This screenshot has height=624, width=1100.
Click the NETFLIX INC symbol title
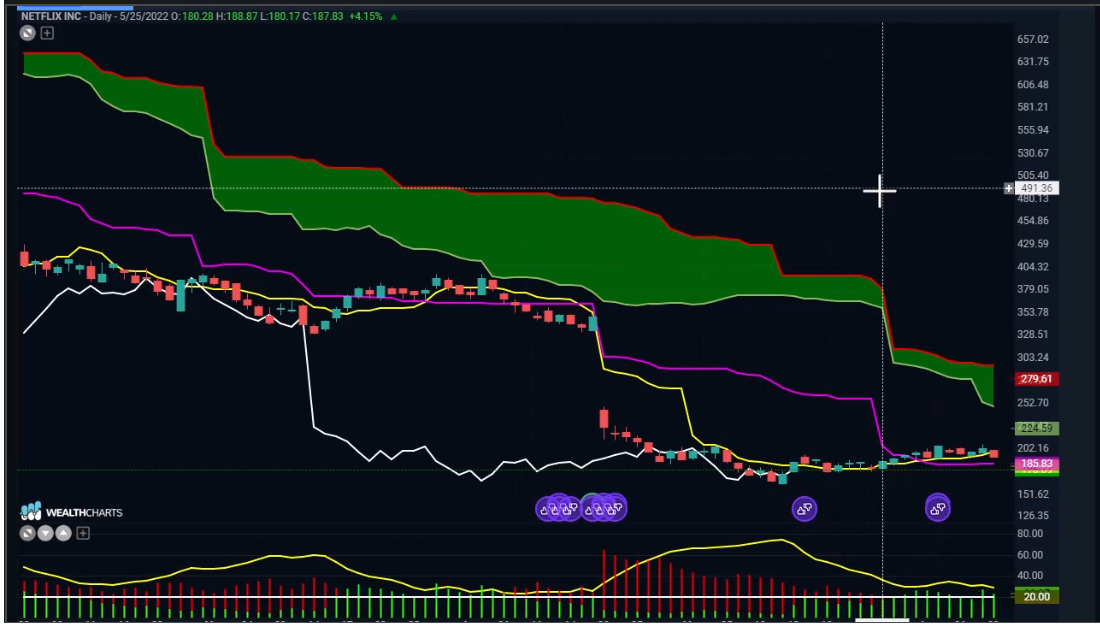coord(51,15)
